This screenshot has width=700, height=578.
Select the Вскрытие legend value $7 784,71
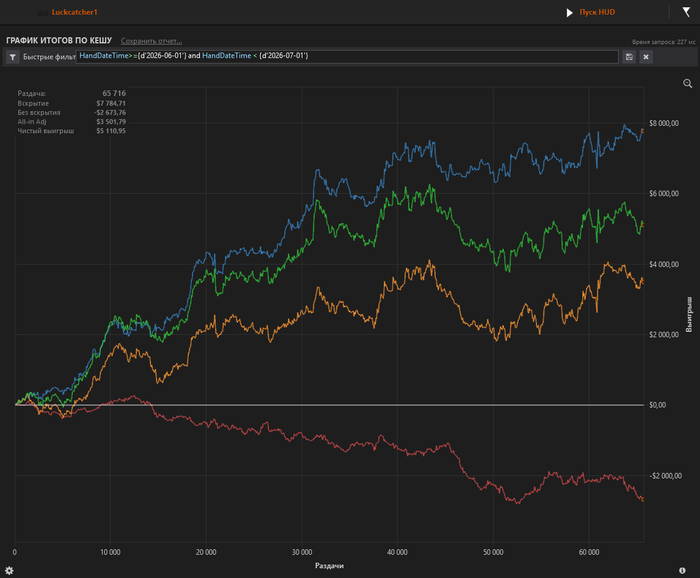point(111,103)
